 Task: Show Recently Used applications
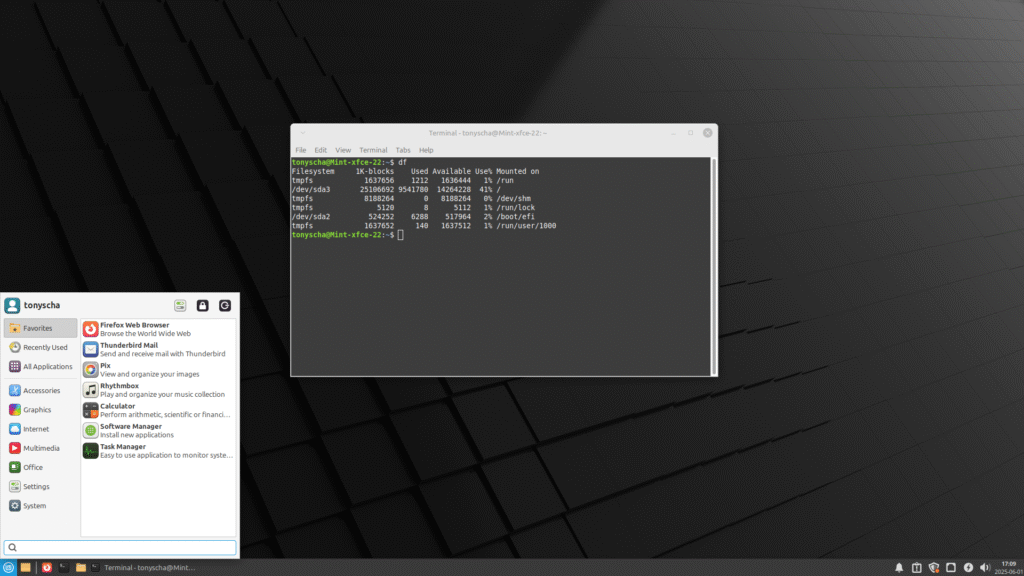point(40,347)
